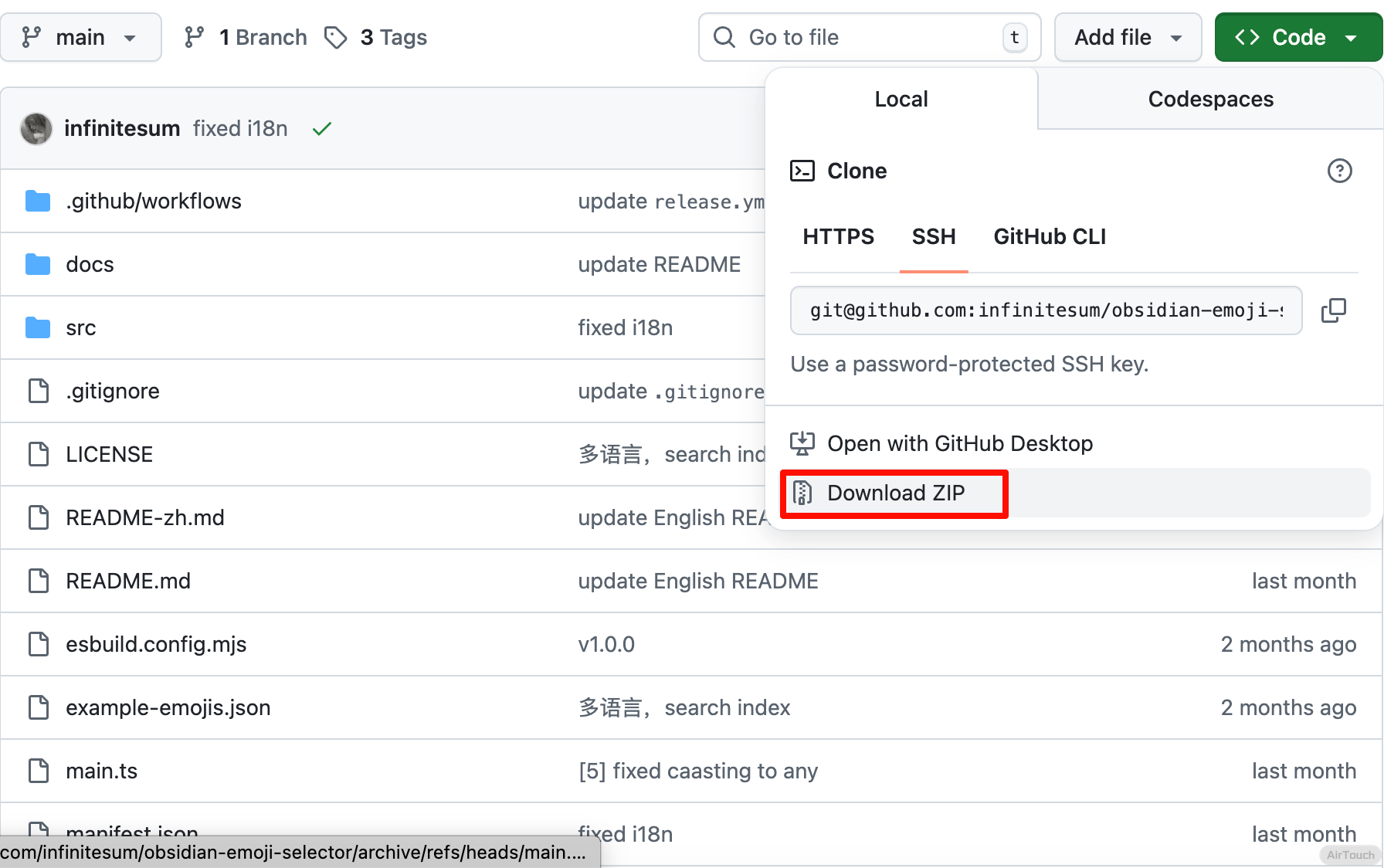
Task: Open the main branch dropdown
Action: (x=80, y=37)
